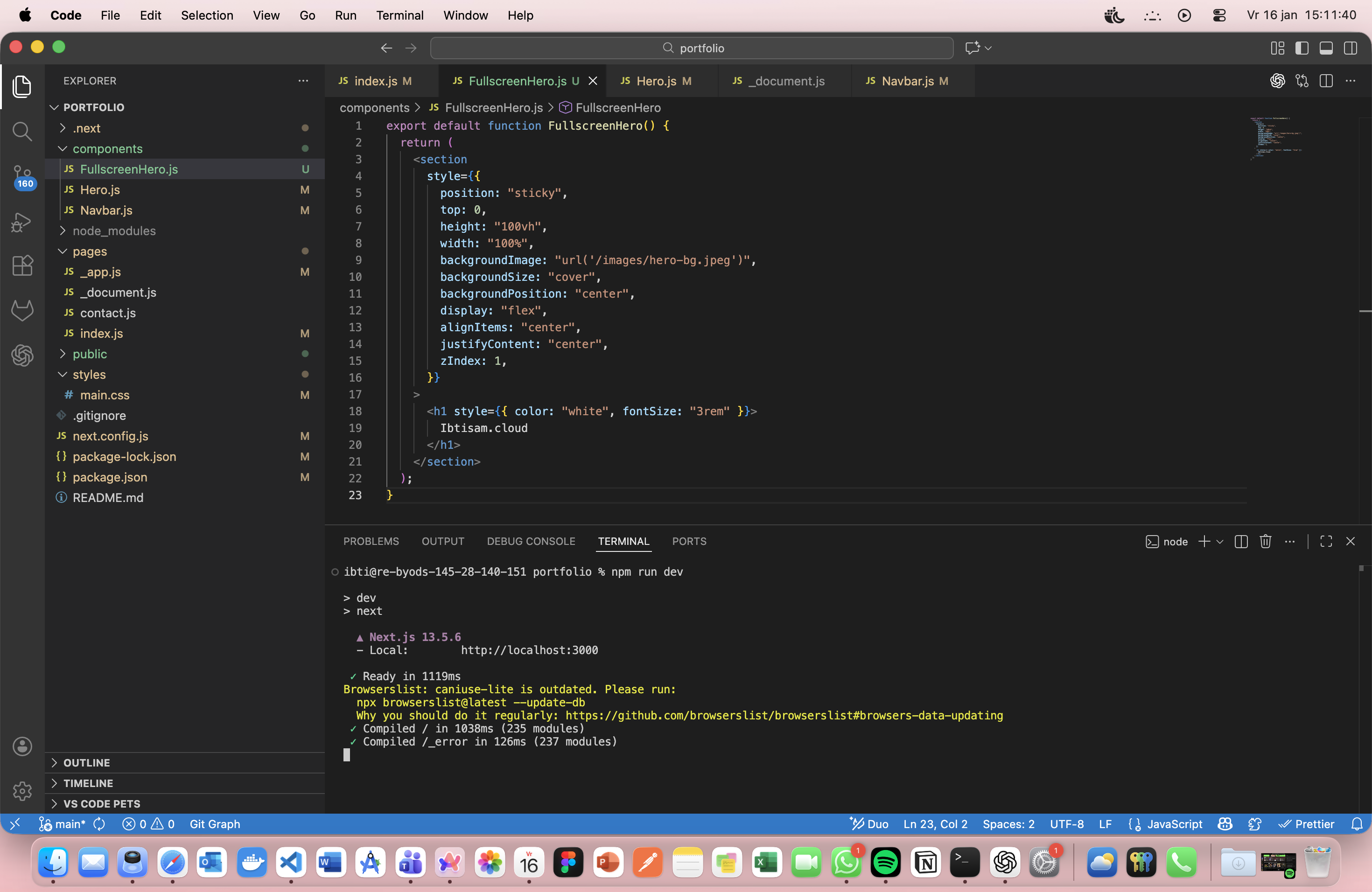Split the editor using the split icon
This screenshot has height=892, width=1372.
coord(1326,81)
